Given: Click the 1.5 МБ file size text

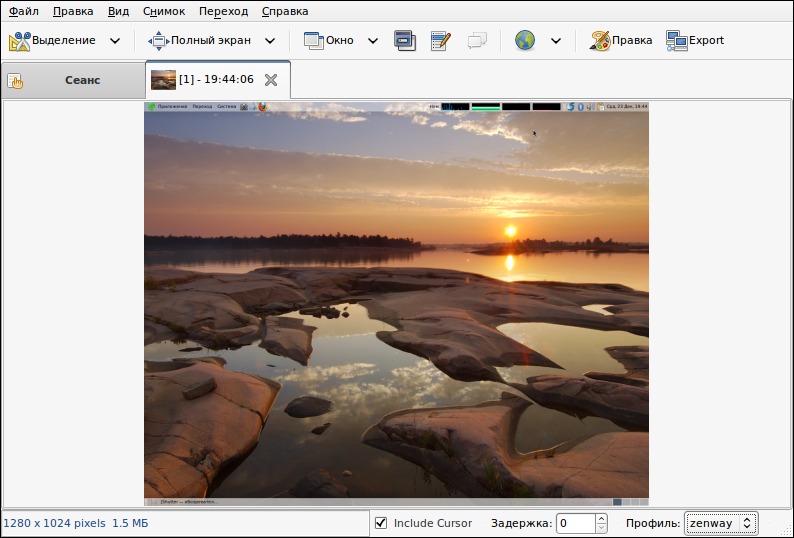Looking at the screenshot, I should tap(130, 523).
